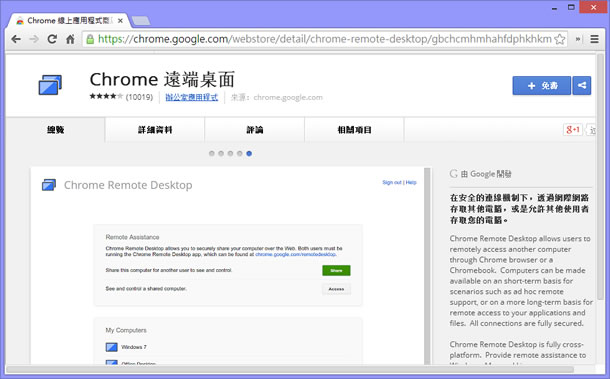The height and width of the screenshot is (379, 610).
Task: Select the first screenshot carousel dot
Action: (212, 153)
